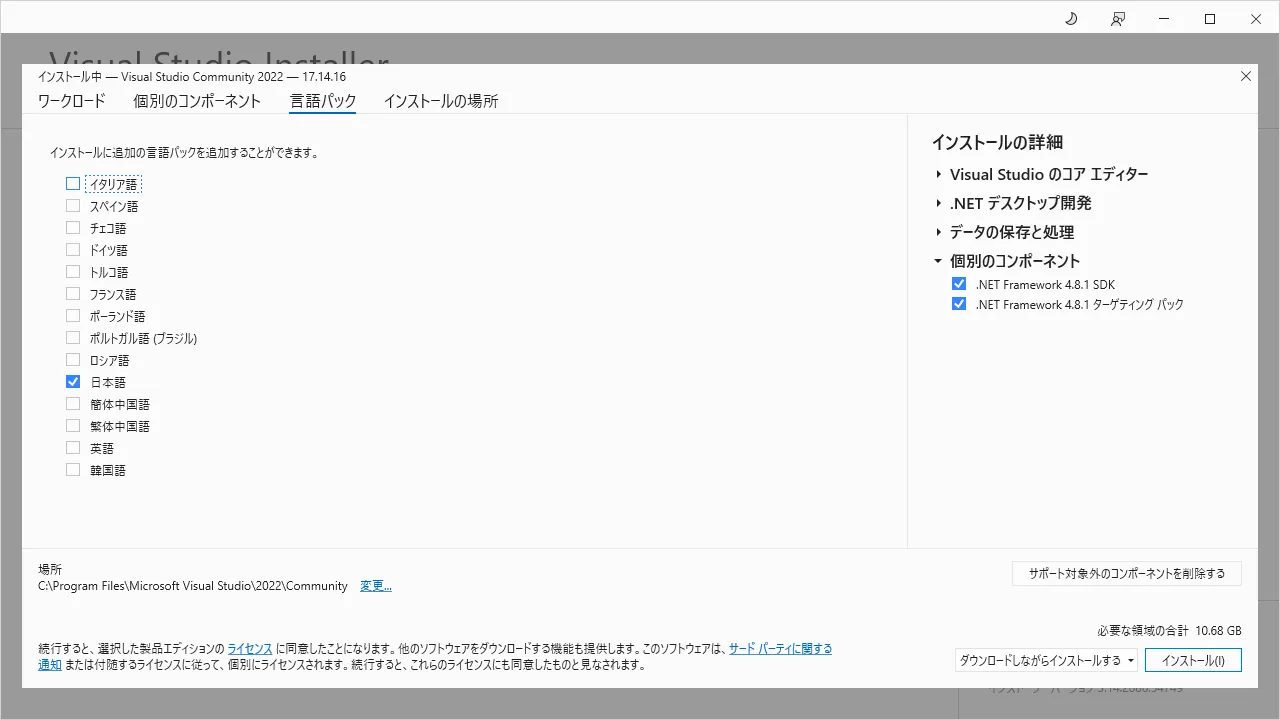Open the 個別のコンポーネント tab

[x=197, y=101]
